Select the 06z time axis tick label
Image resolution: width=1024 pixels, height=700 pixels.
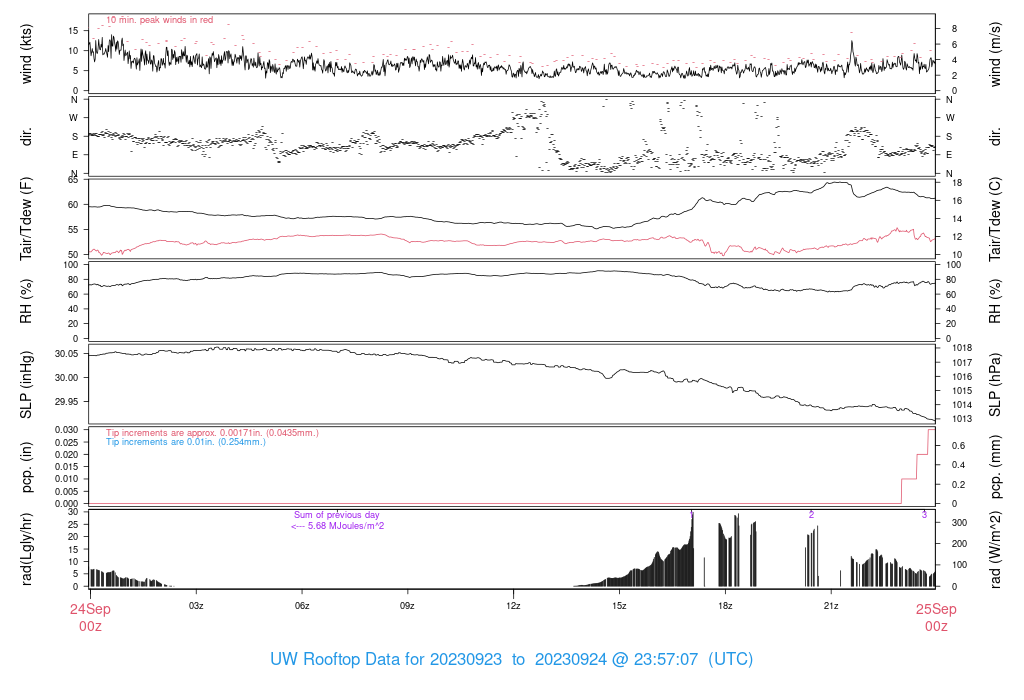coord(302,606)
